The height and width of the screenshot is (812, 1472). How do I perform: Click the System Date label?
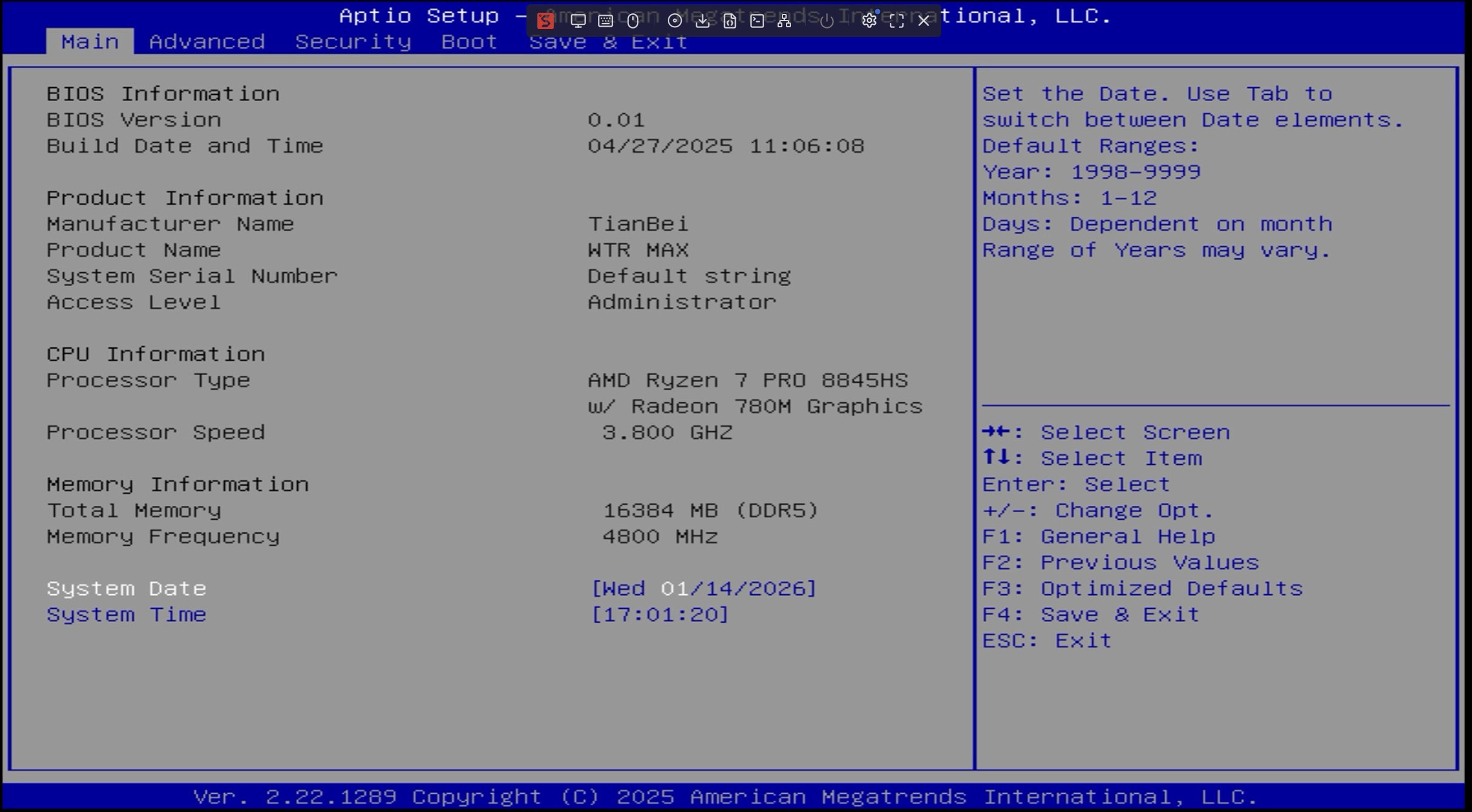[127, 588]
